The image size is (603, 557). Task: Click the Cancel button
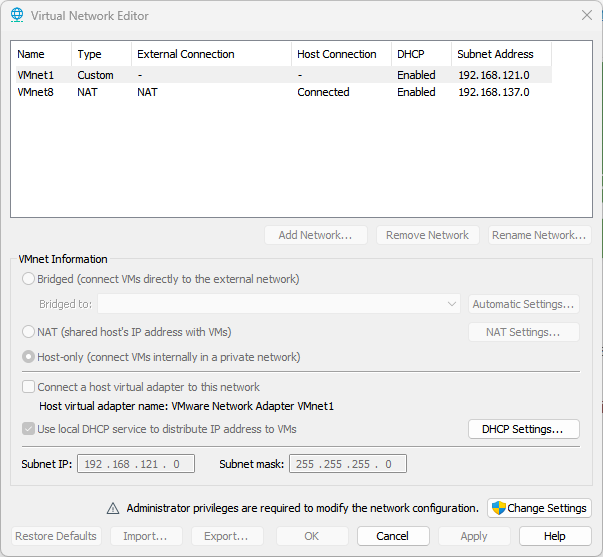393,536
